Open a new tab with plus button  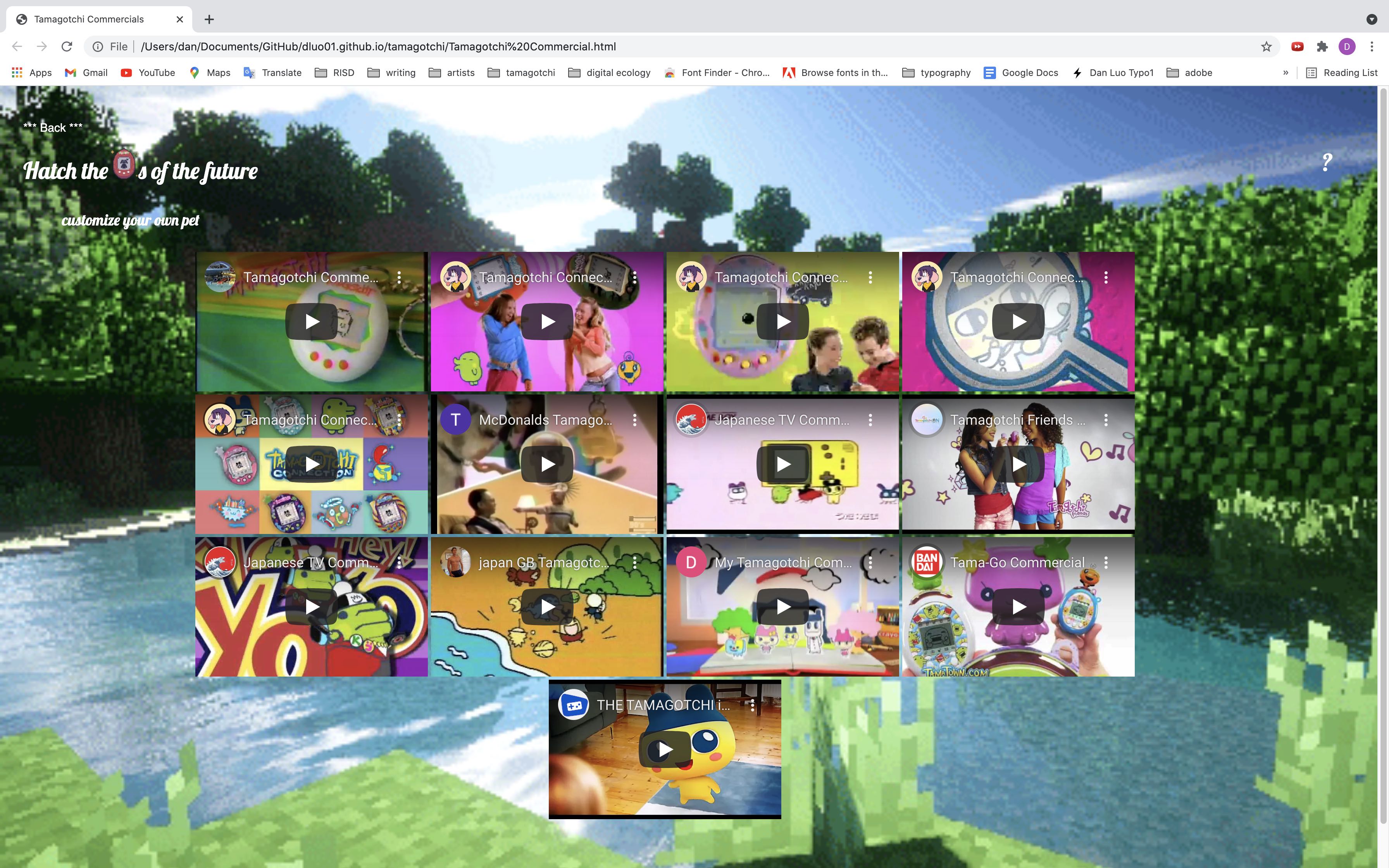coord(210,19)
